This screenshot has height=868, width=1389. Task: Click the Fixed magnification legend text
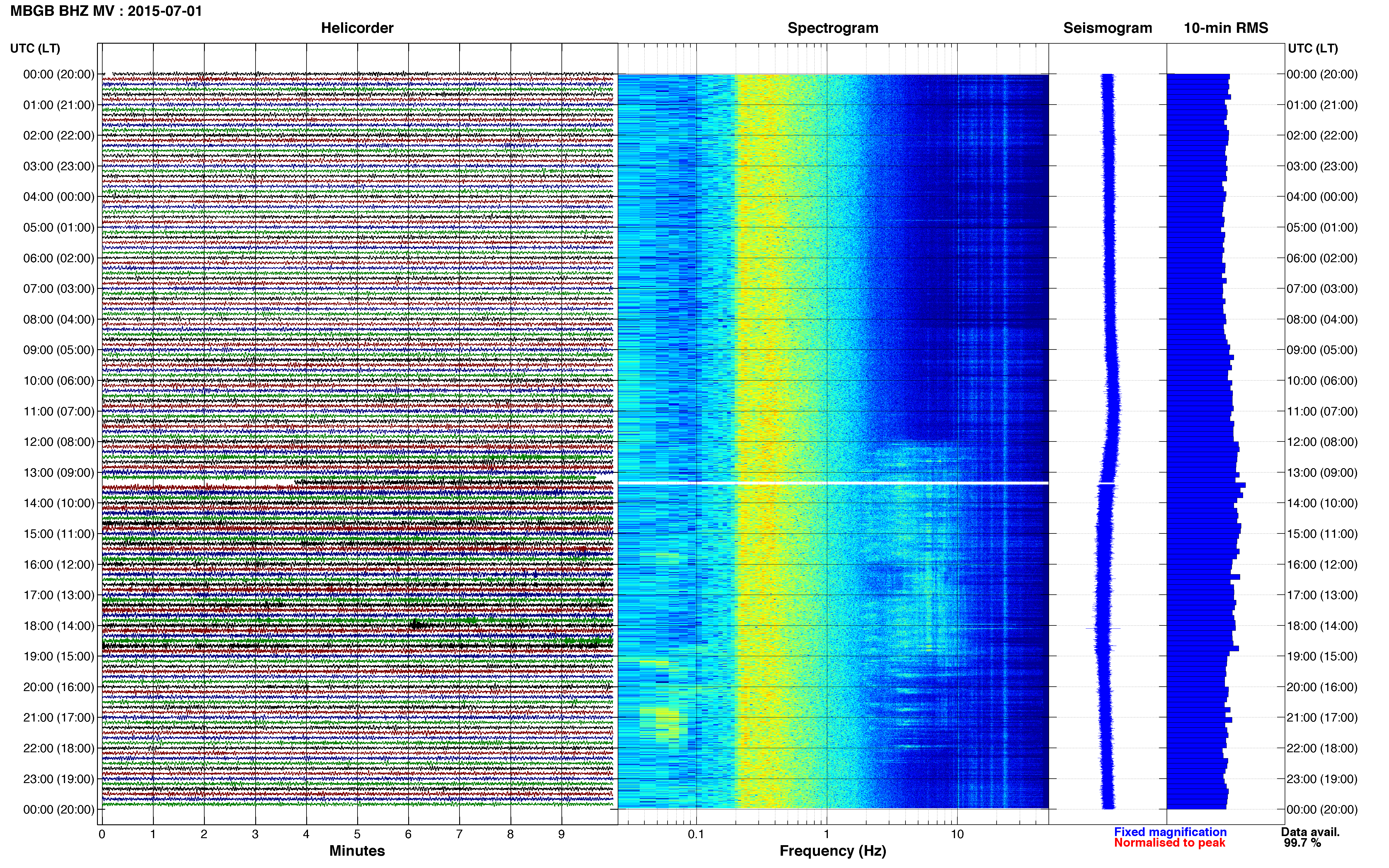coord(1170,832)
